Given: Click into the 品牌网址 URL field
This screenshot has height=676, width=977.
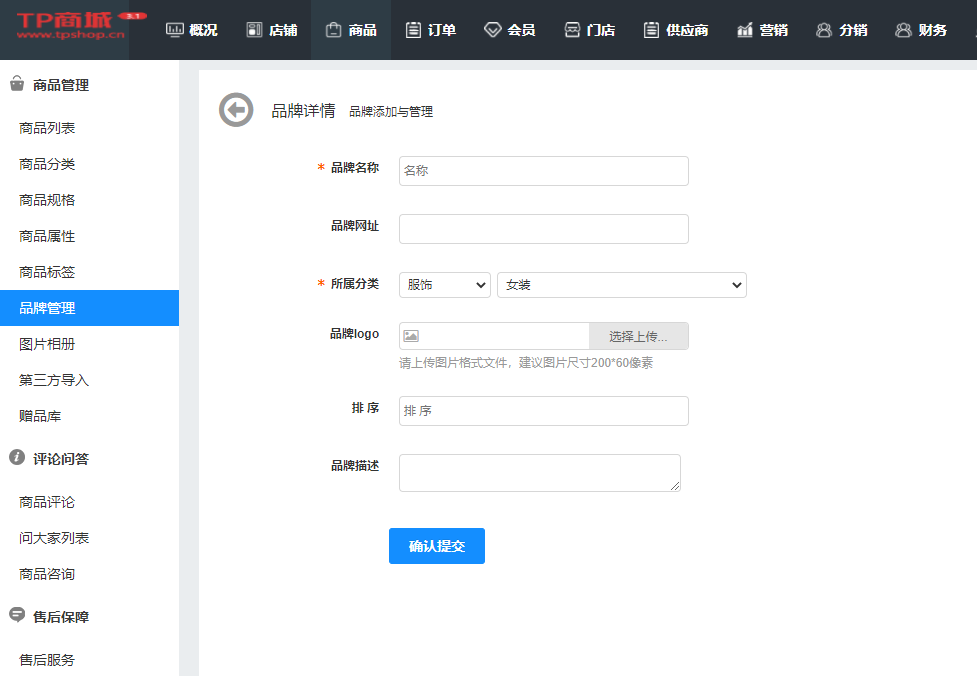Looking at the screenshot, I should [x=543, y=229].
